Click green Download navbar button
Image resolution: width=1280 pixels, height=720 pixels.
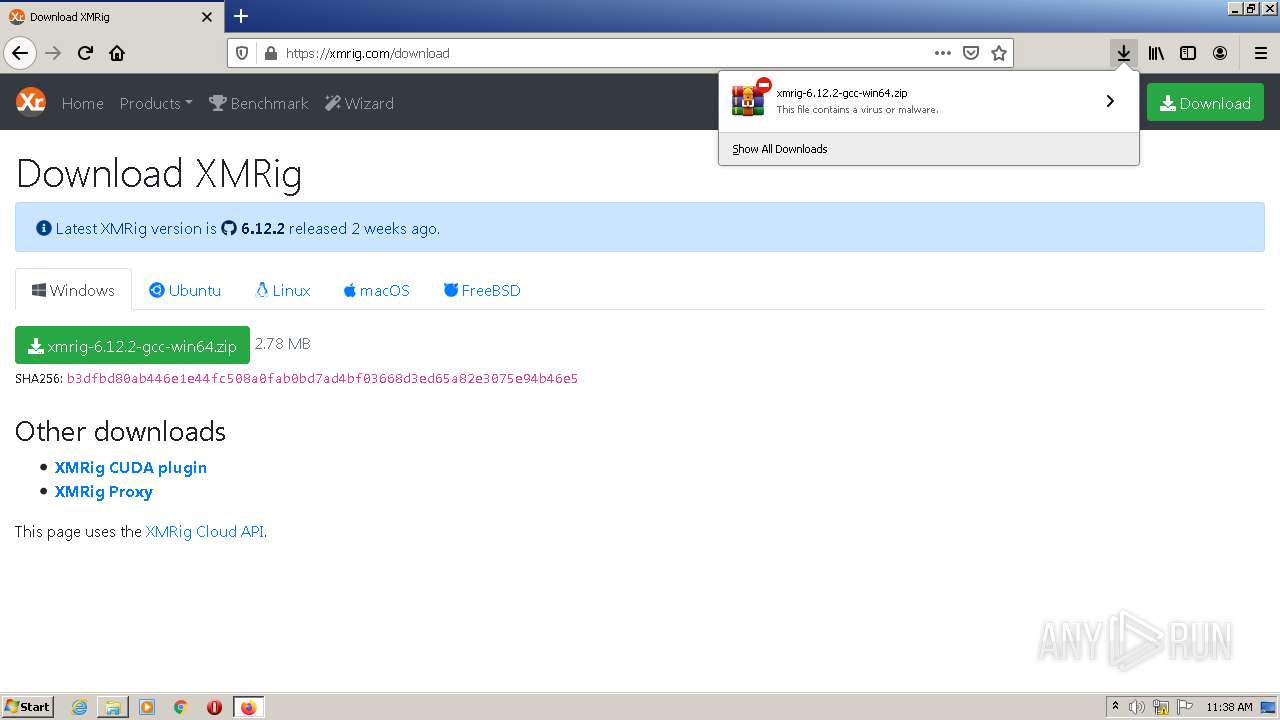click(1205, 103)
